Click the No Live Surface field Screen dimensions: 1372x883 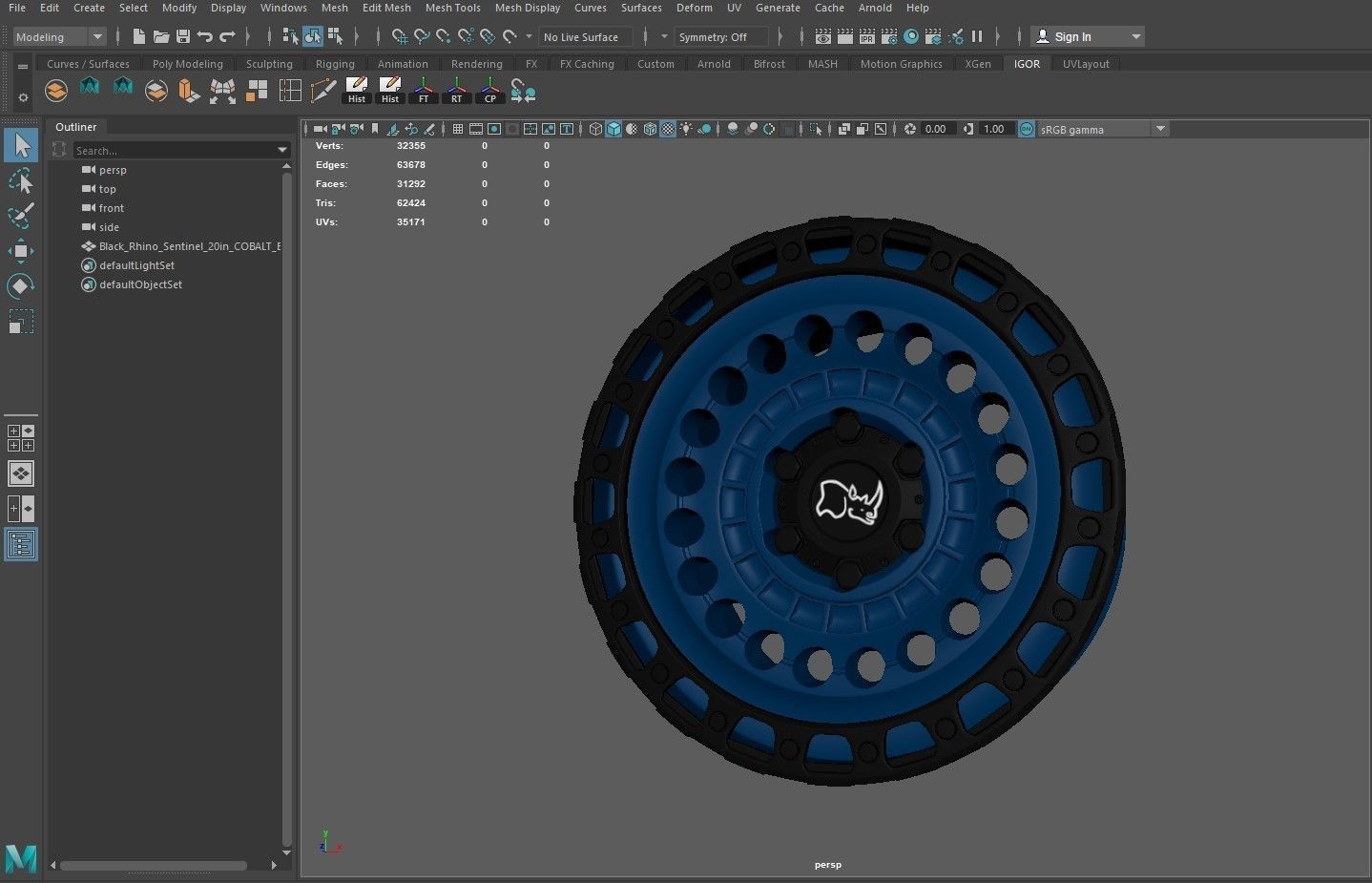click(586, 36)
